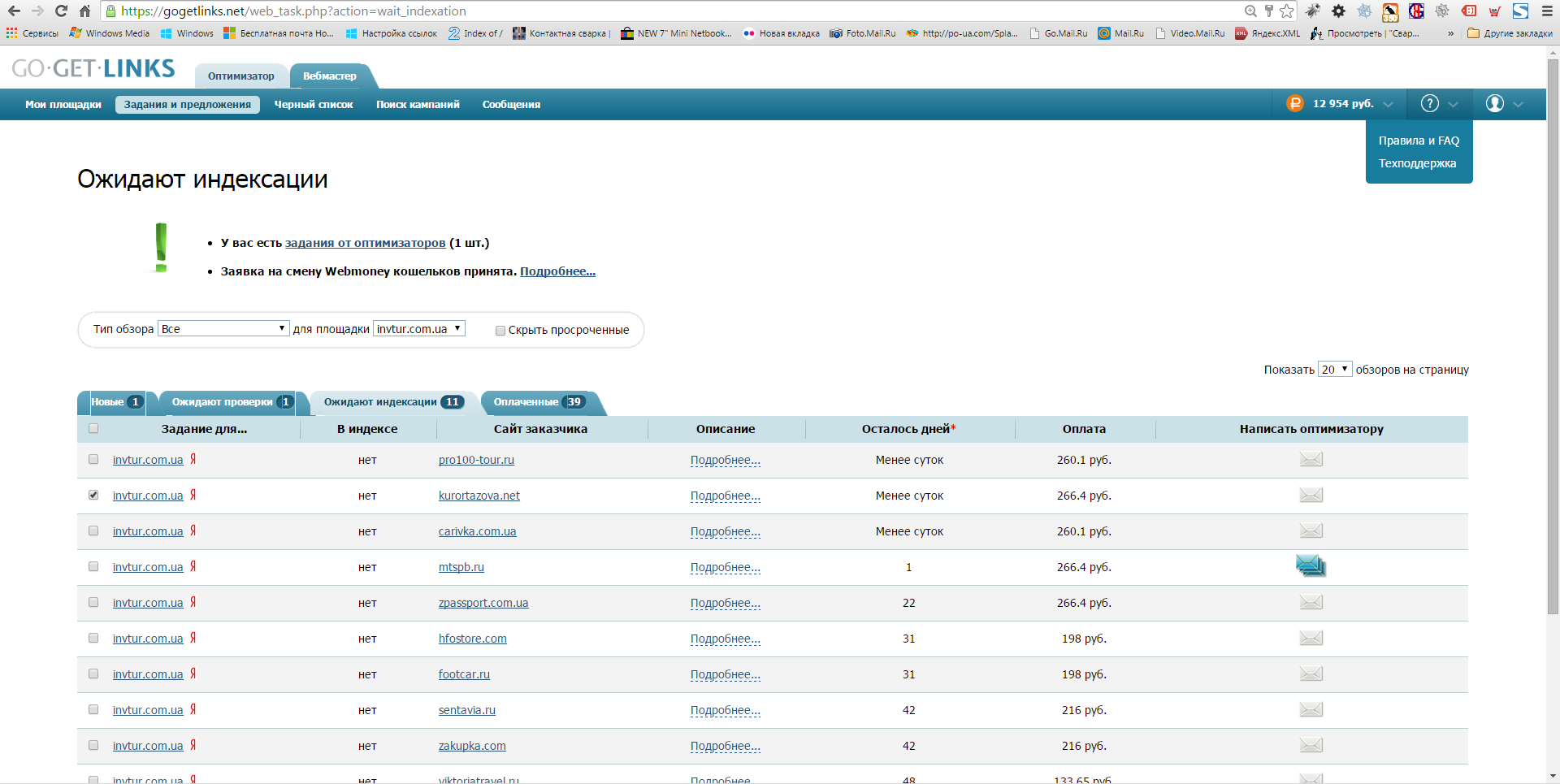Open message envelope for carivka.com.ua row
The height and width of the screenshot is (784, 1560).
[1311, 531]
